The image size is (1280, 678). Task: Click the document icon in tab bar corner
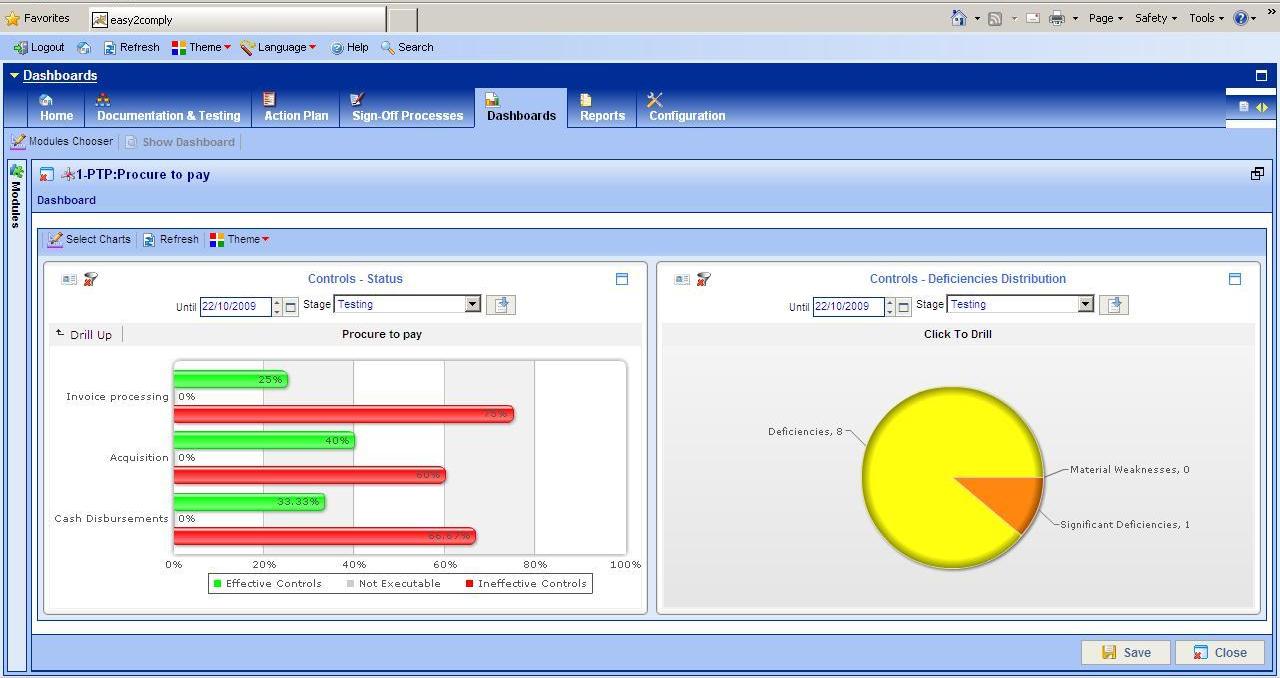[1244, 107]
